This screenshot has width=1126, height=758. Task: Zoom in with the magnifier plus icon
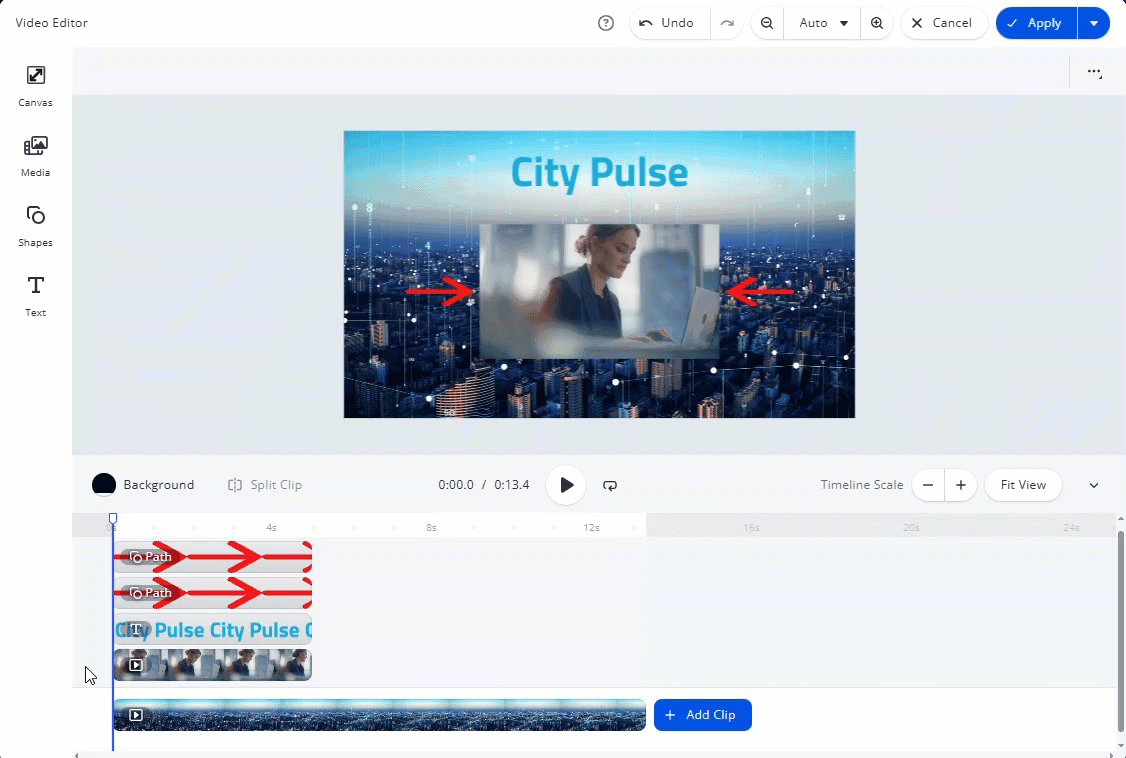tap(877, 23)
